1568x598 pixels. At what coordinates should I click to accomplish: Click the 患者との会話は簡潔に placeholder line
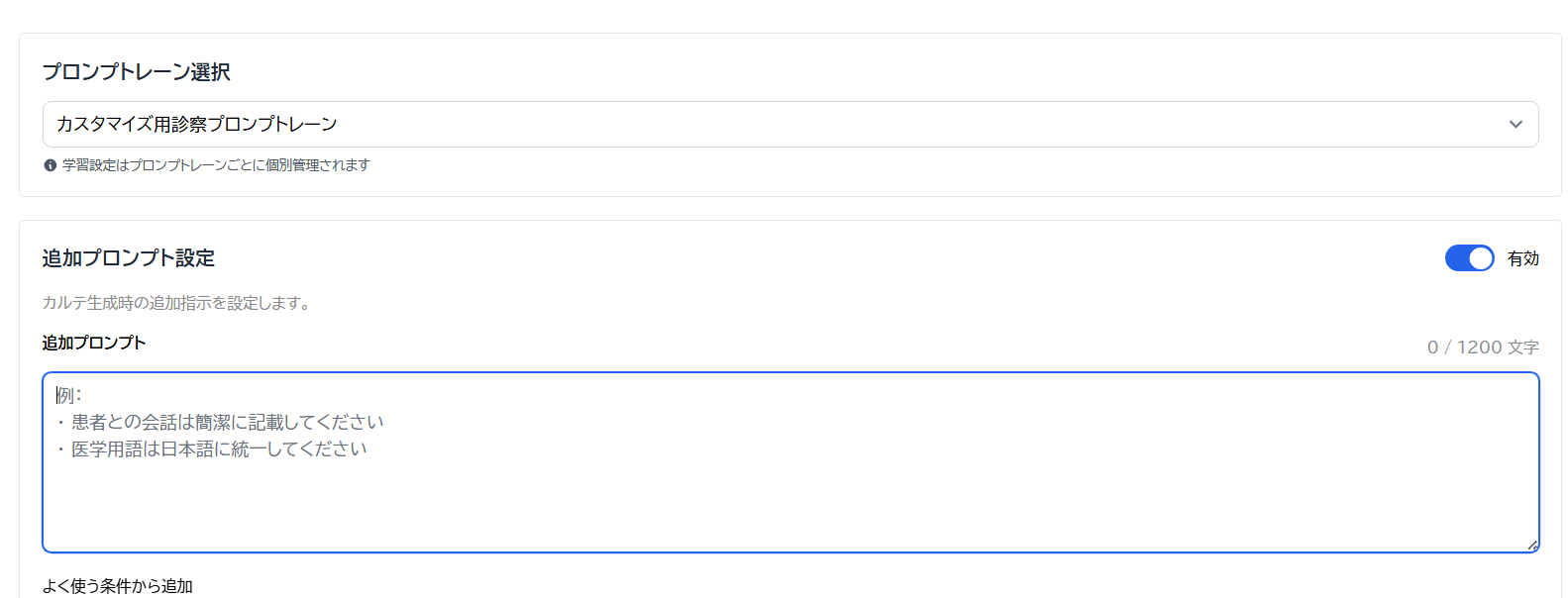(x=227, y=423)
